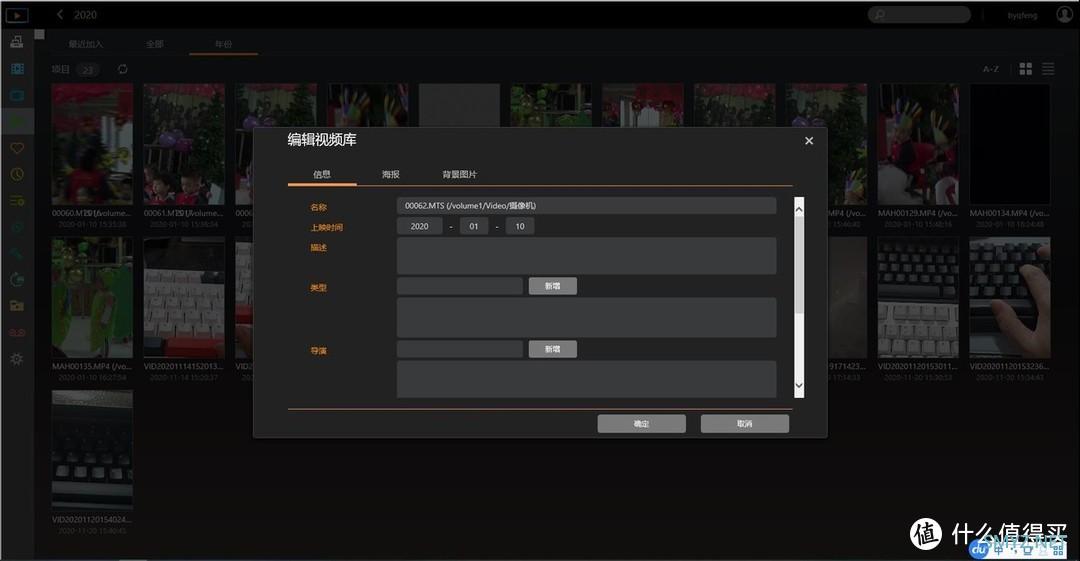Open the 背景图片 tab
The image size is (1080, 561).
(x=459, y=174)
